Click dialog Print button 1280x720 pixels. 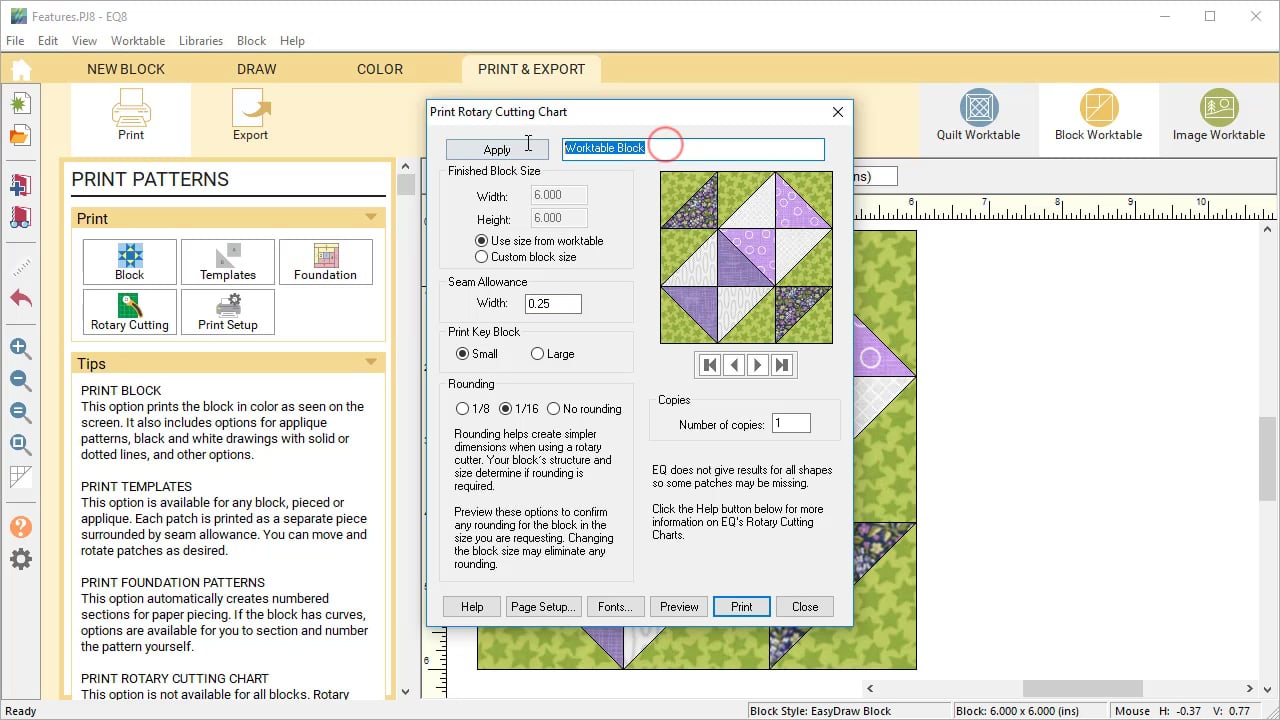(742, 607)
